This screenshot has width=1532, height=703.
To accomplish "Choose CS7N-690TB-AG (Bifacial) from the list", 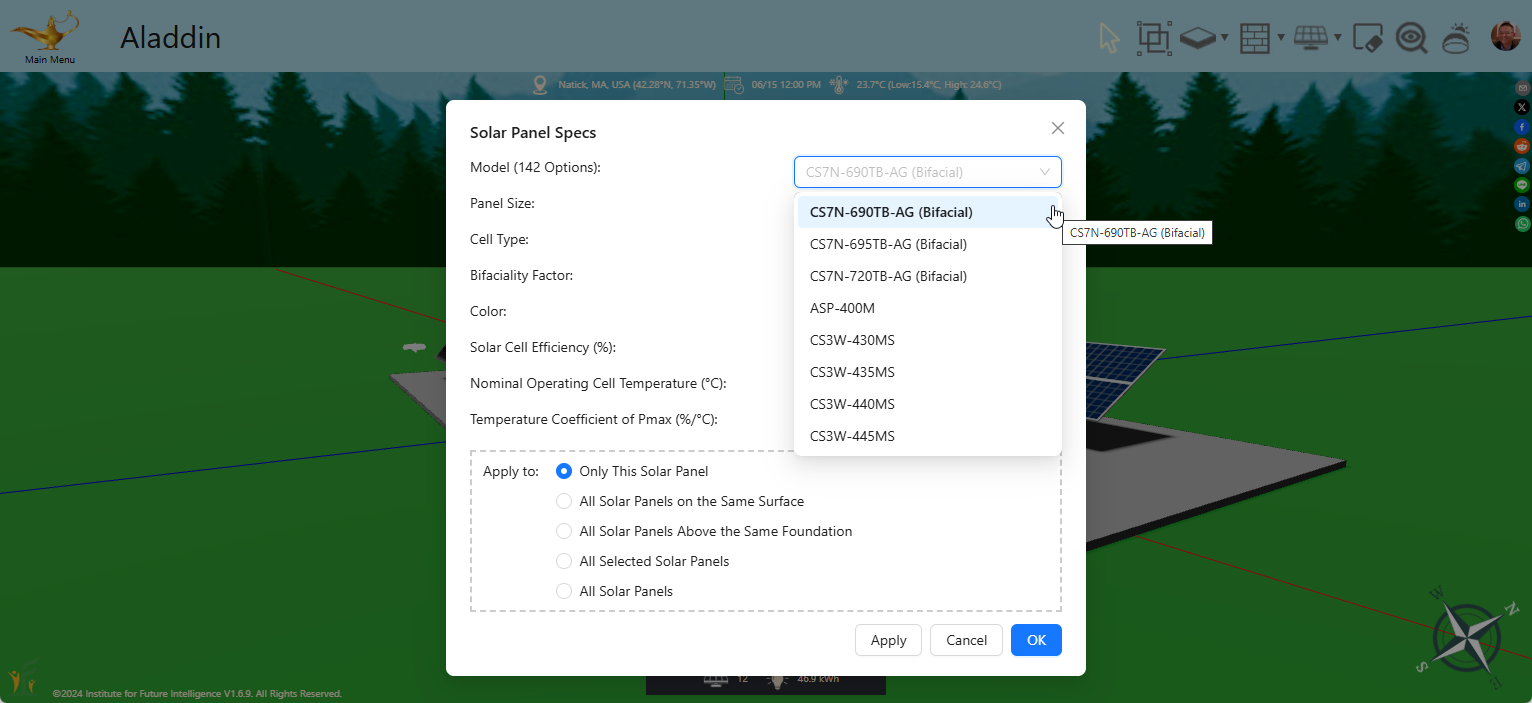I will 928,212.
